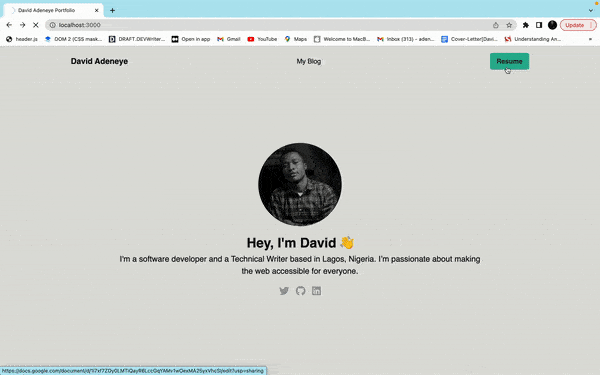The width and height of the screenshot is (600, 375).
Task: Open the Understanding An bookmark
Action: tap(533, 39)
